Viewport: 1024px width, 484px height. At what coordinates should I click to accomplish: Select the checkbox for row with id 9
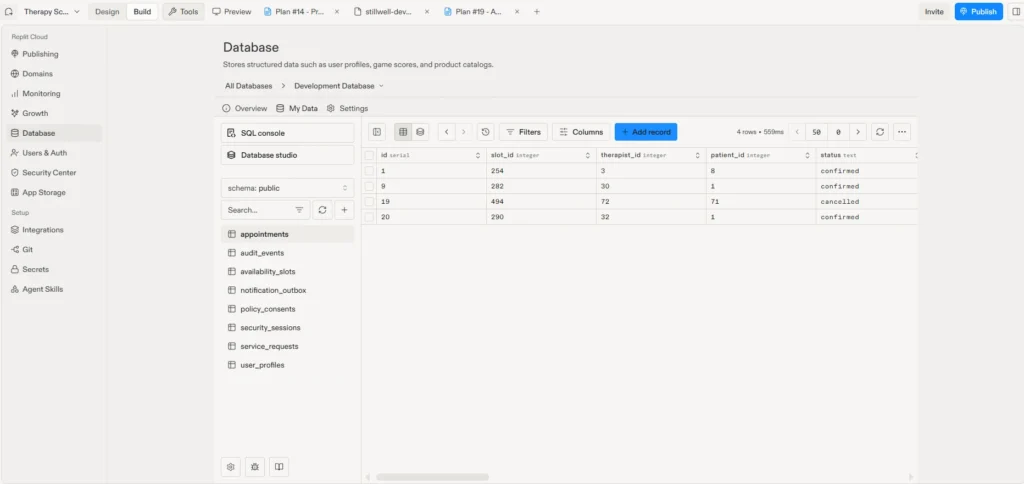click(370, 186)
